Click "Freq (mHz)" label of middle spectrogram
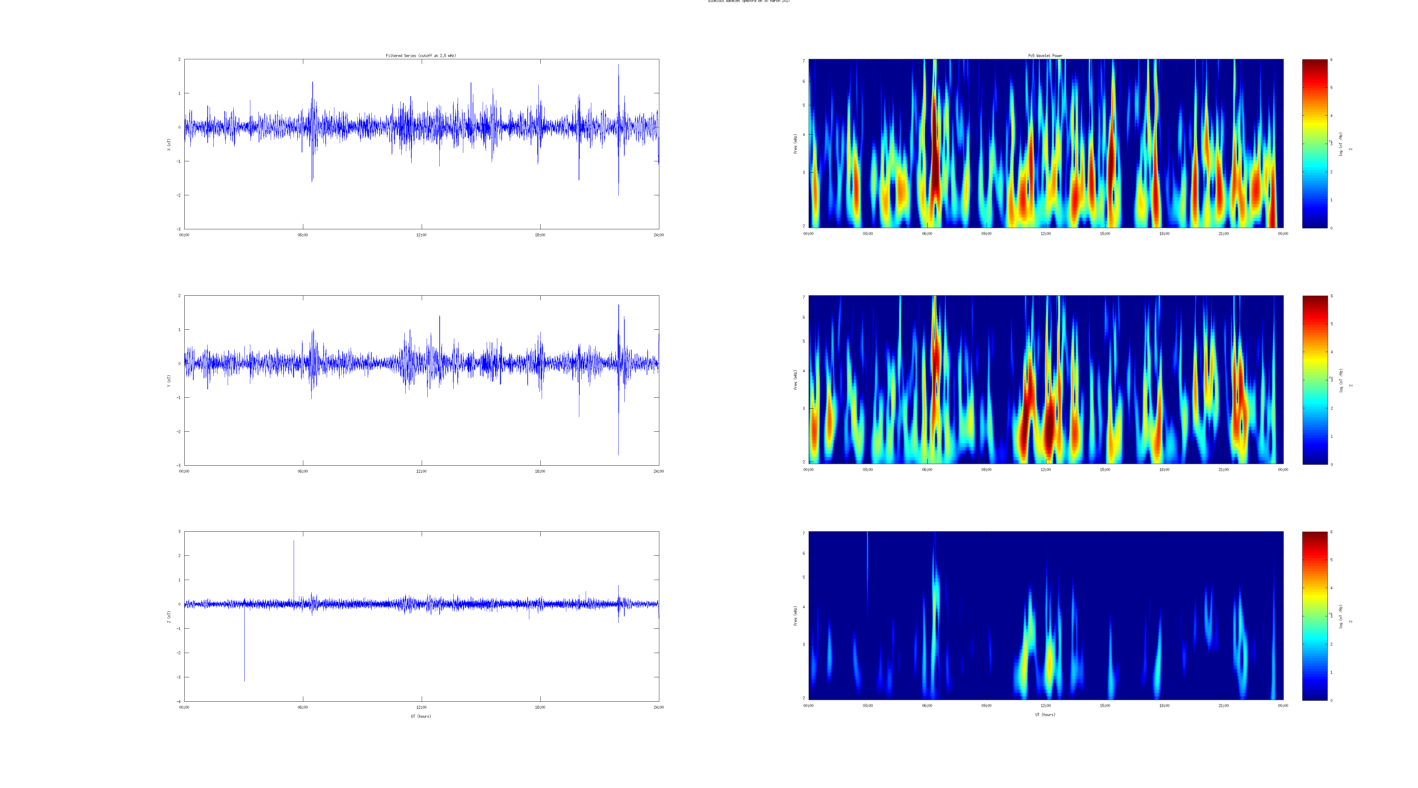 796,380
